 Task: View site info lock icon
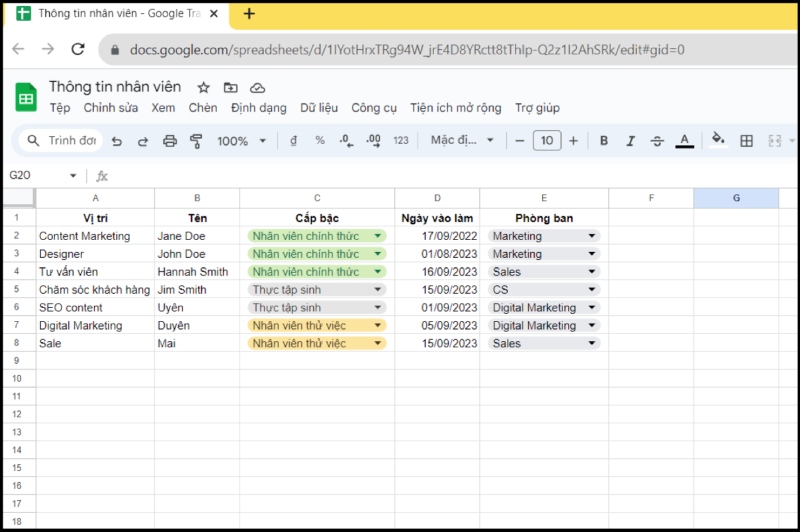pyautogui.click(x=115, y=50)
